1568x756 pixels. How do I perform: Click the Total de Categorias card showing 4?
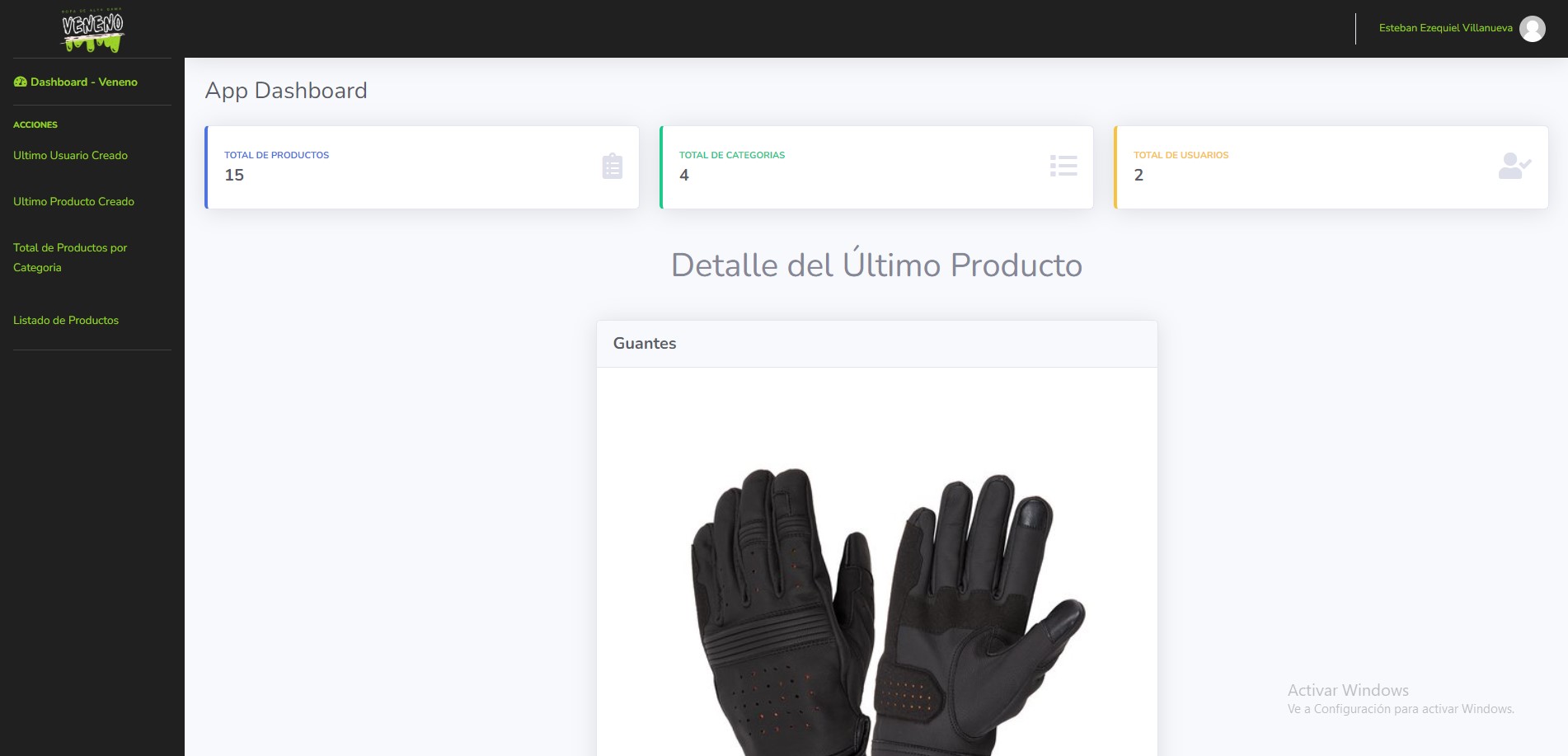tap(876, 167)
